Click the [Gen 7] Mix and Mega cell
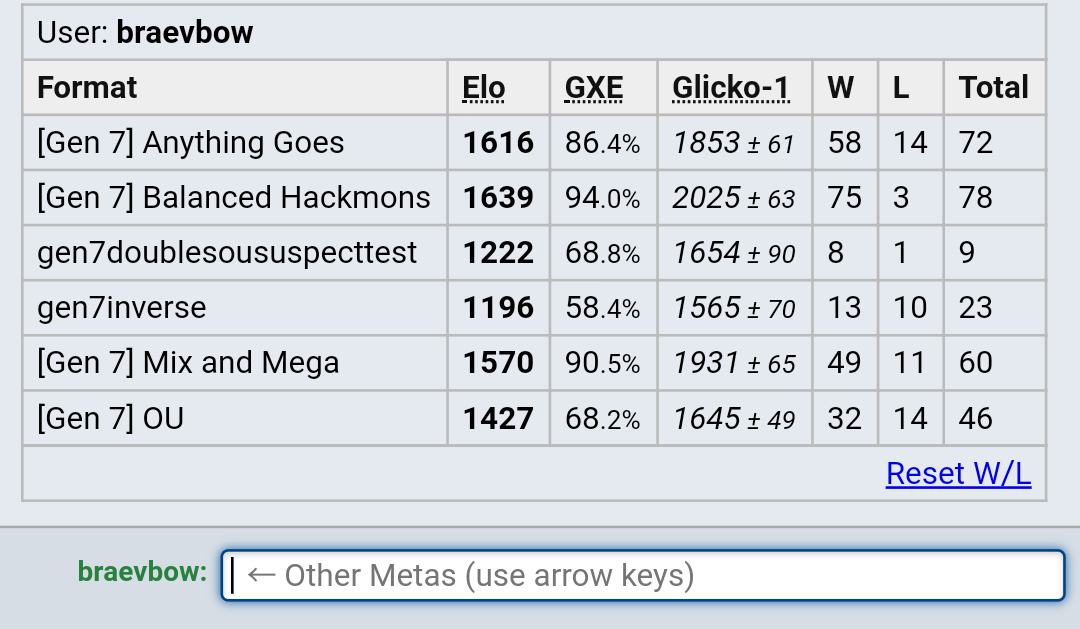1080x629 pixels. click(x=234, y=363)
